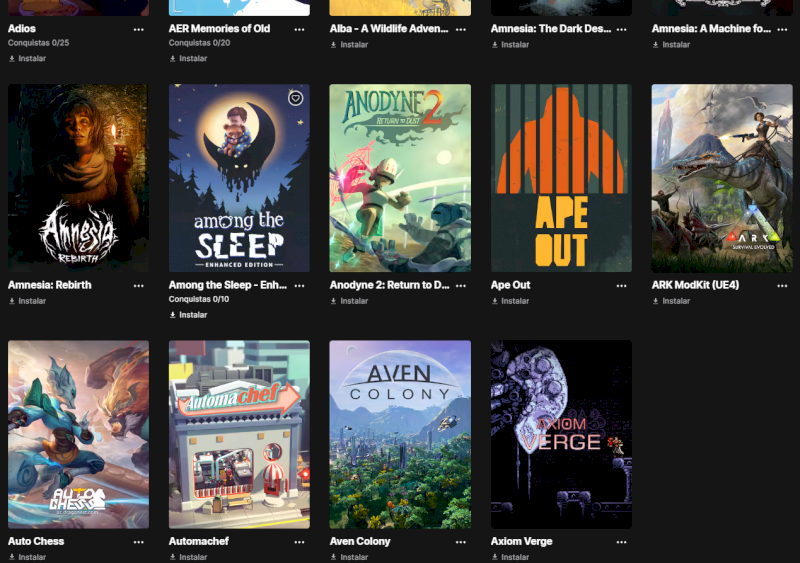Image resolution: width=800 pixels, height=563 pixels.
Task: Open the three-dot menu for Automachef
Action: 299,542
